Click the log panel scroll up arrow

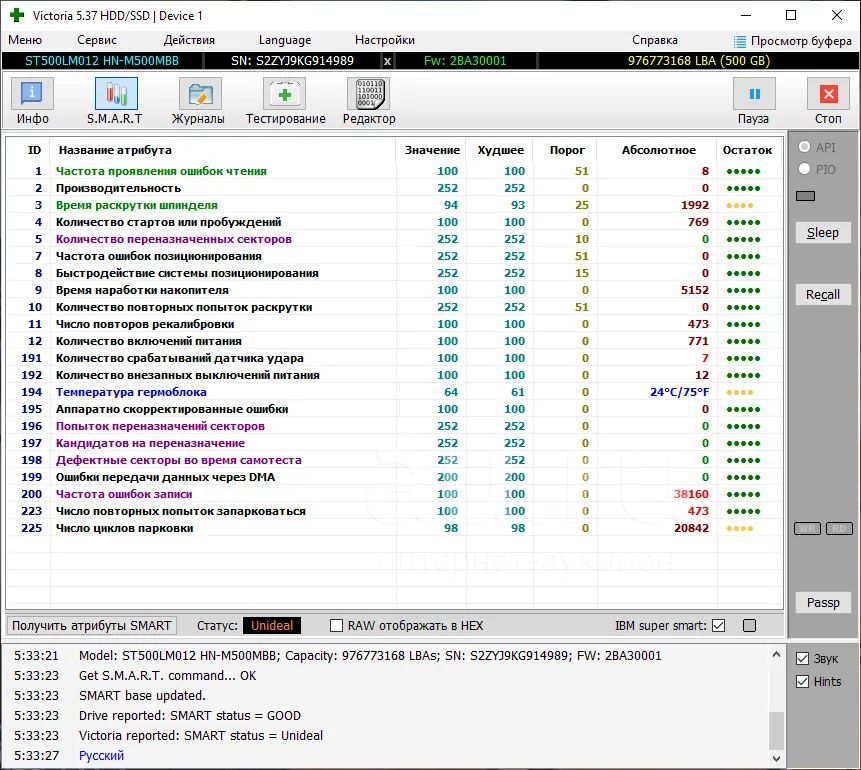(776, 654)
